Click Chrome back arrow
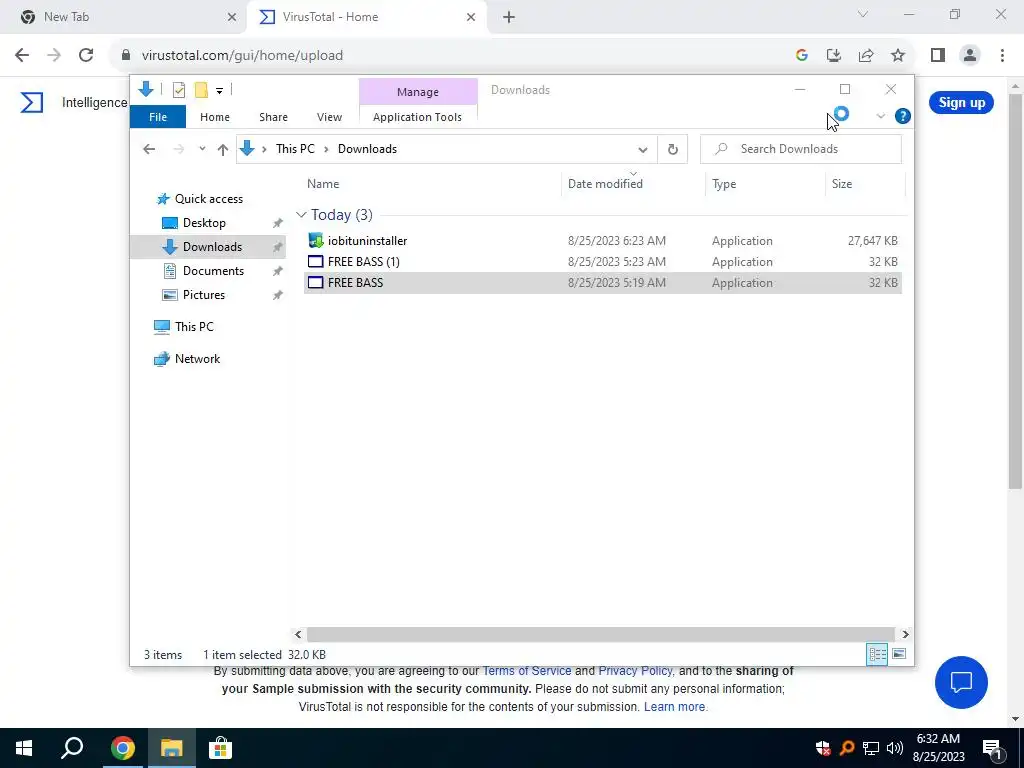Screen dimensions: 1024x768 click(x=22, y=56)
